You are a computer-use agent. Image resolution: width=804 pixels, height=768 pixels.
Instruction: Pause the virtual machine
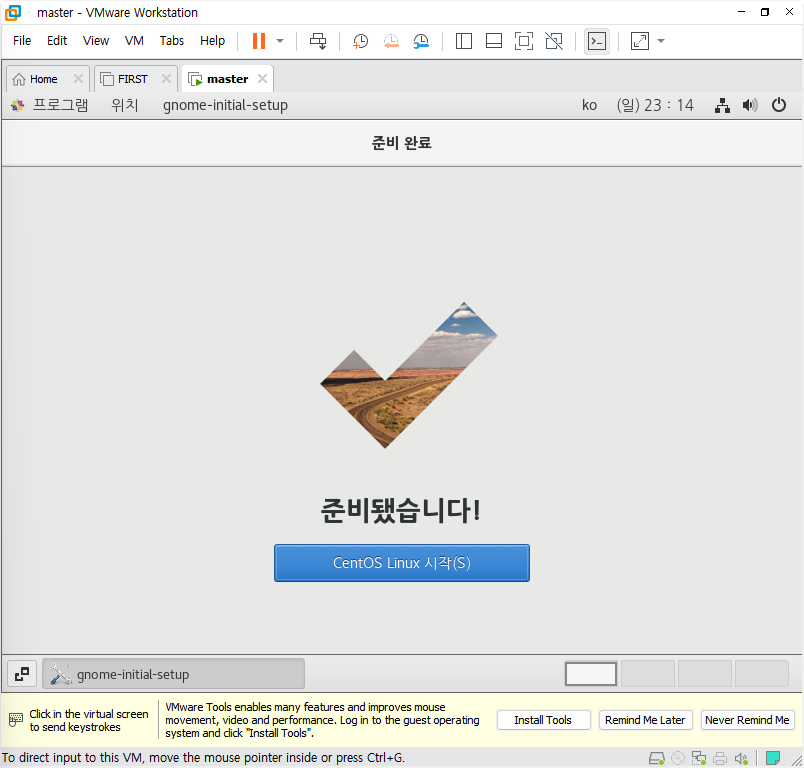[259, 41]
